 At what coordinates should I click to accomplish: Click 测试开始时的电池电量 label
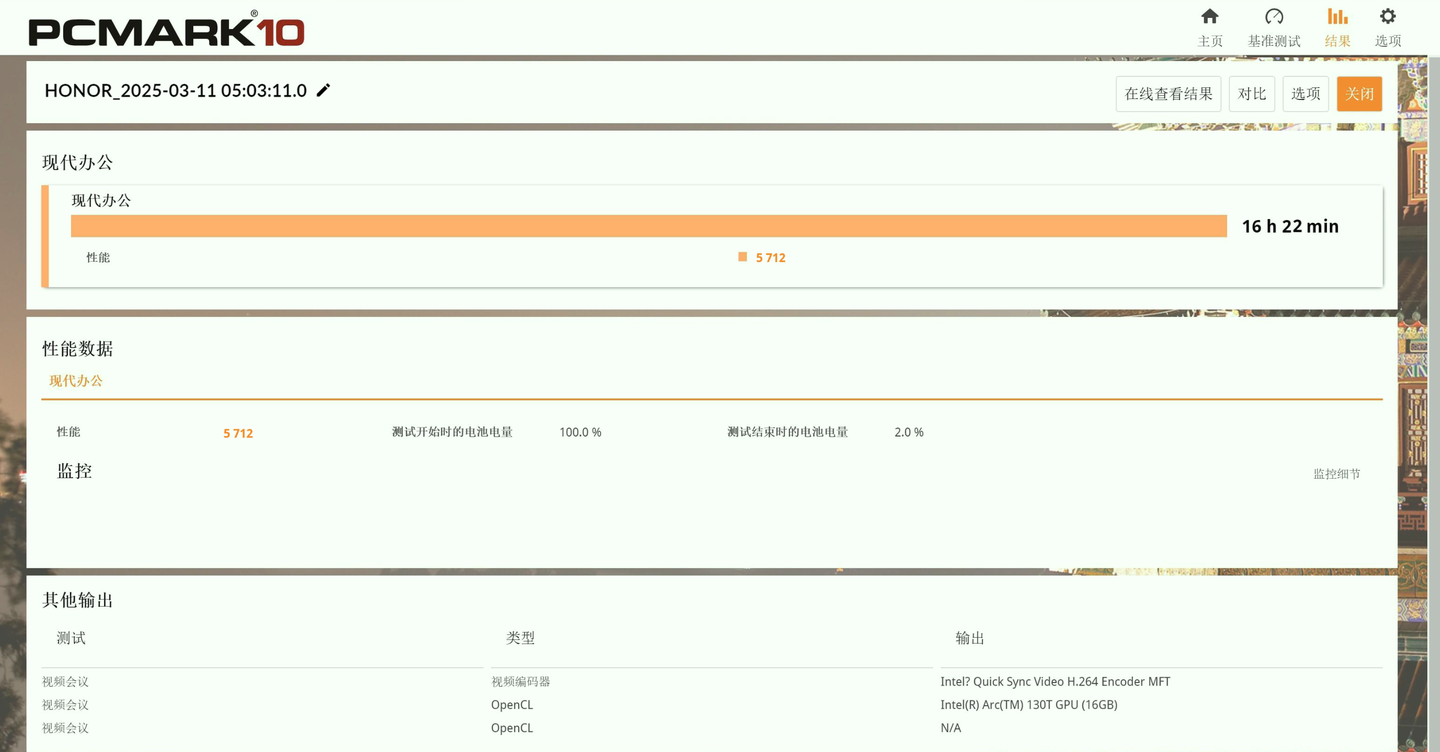click(x=452, y=432)
